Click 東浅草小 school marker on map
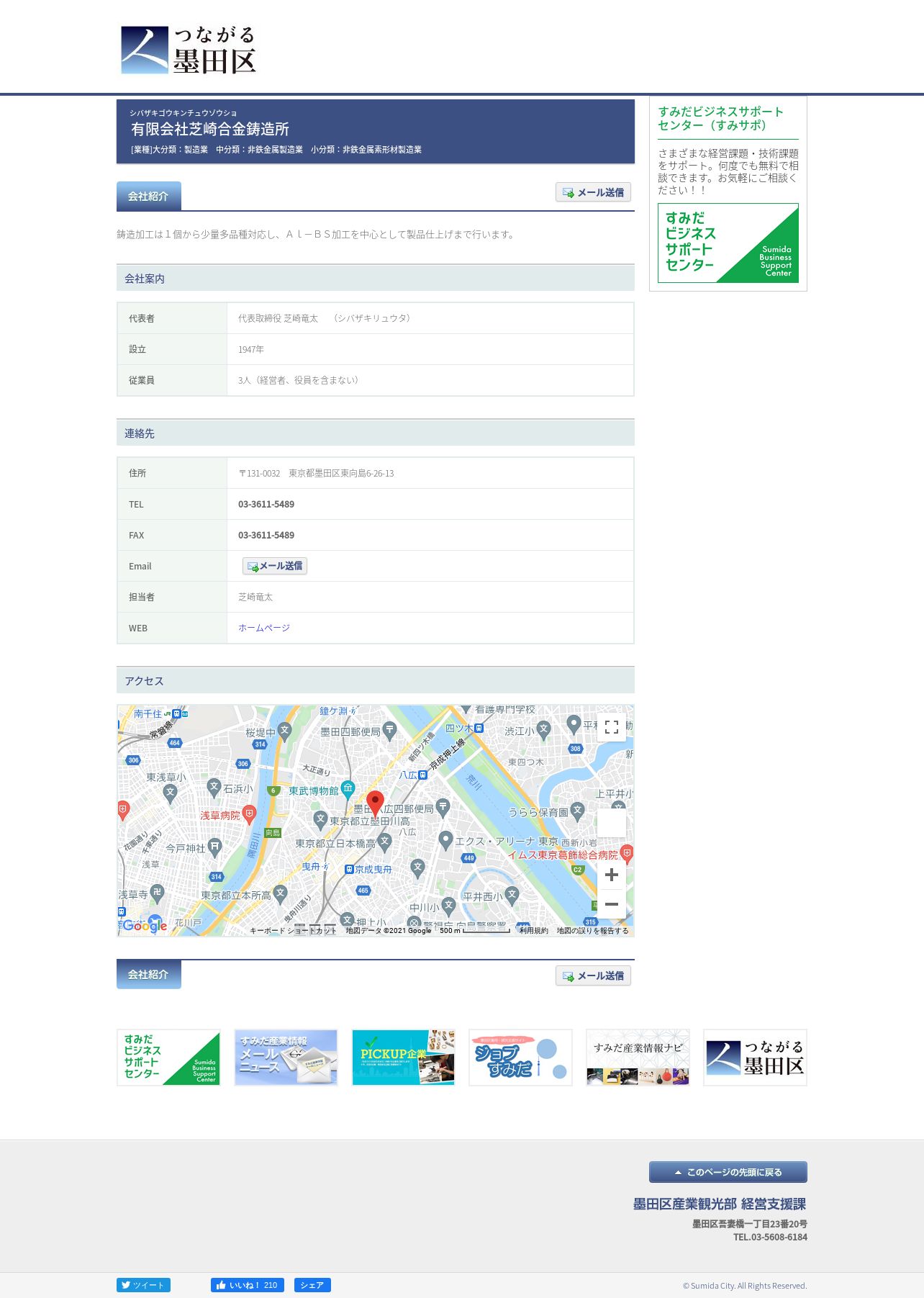Viewport: 924px width, 1298px height. 170,793
